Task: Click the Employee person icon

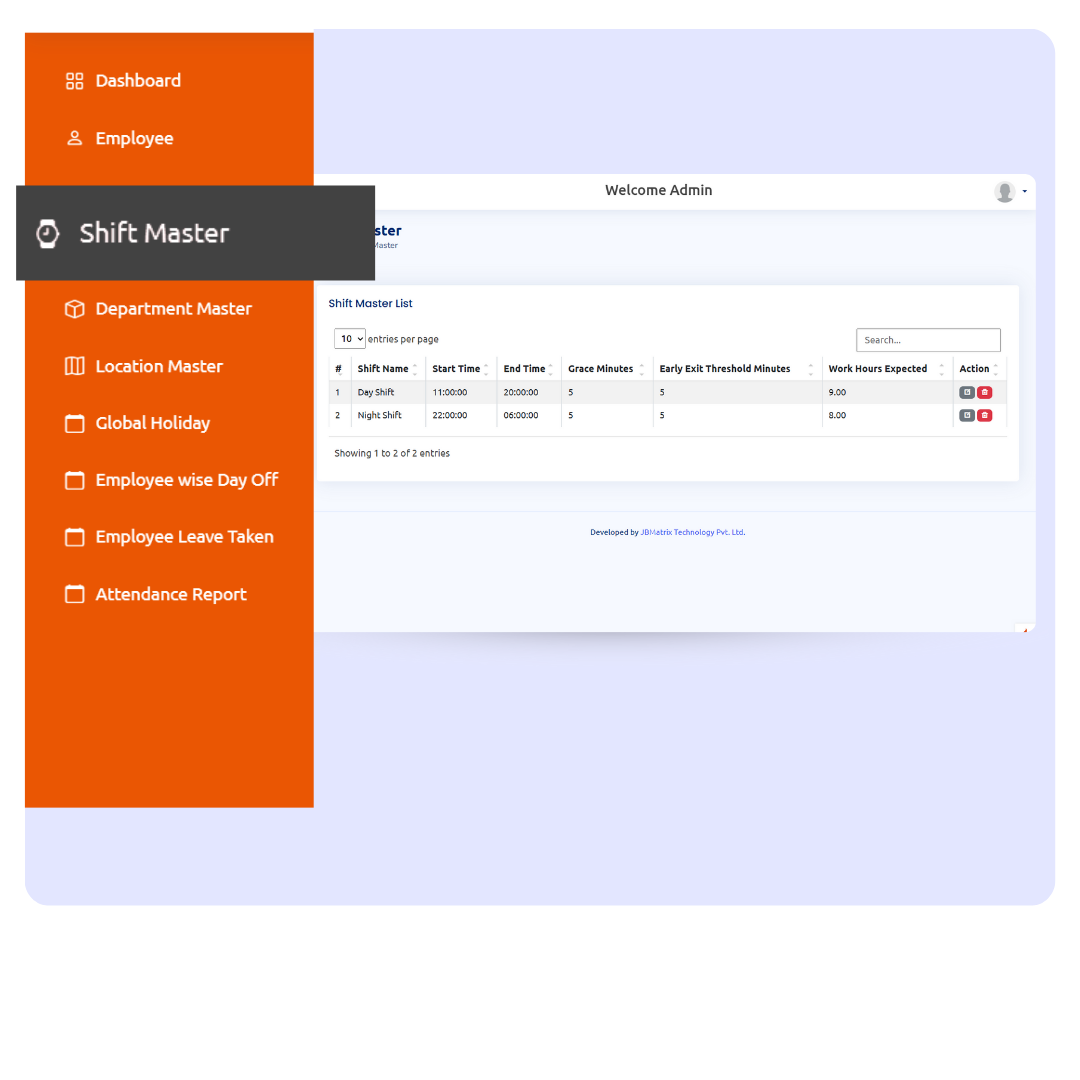Action: pyautogui.click(x=74, y=138)
